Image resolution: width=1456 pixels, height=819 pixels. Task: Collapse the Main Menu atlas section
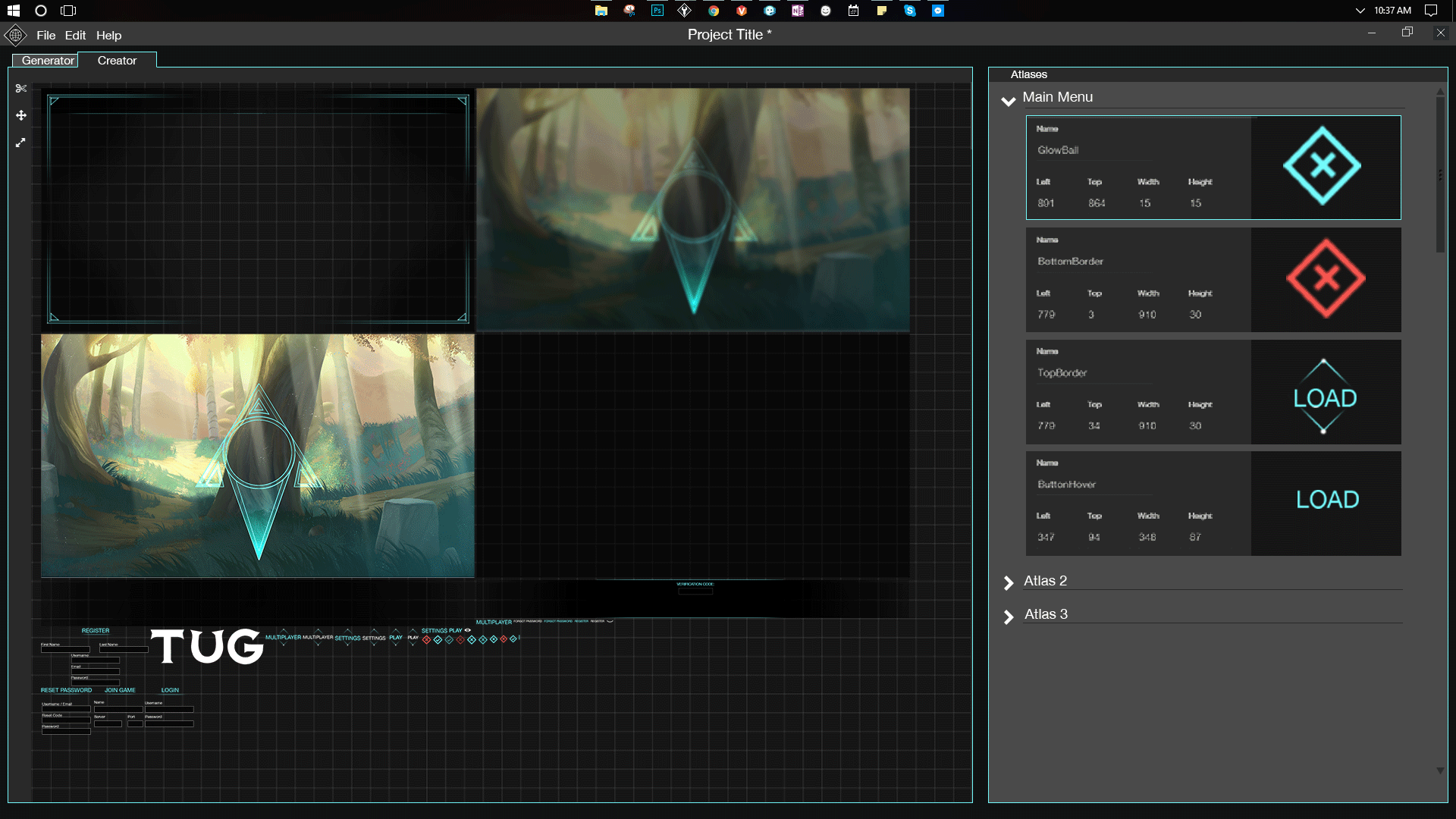[1009, 101]
